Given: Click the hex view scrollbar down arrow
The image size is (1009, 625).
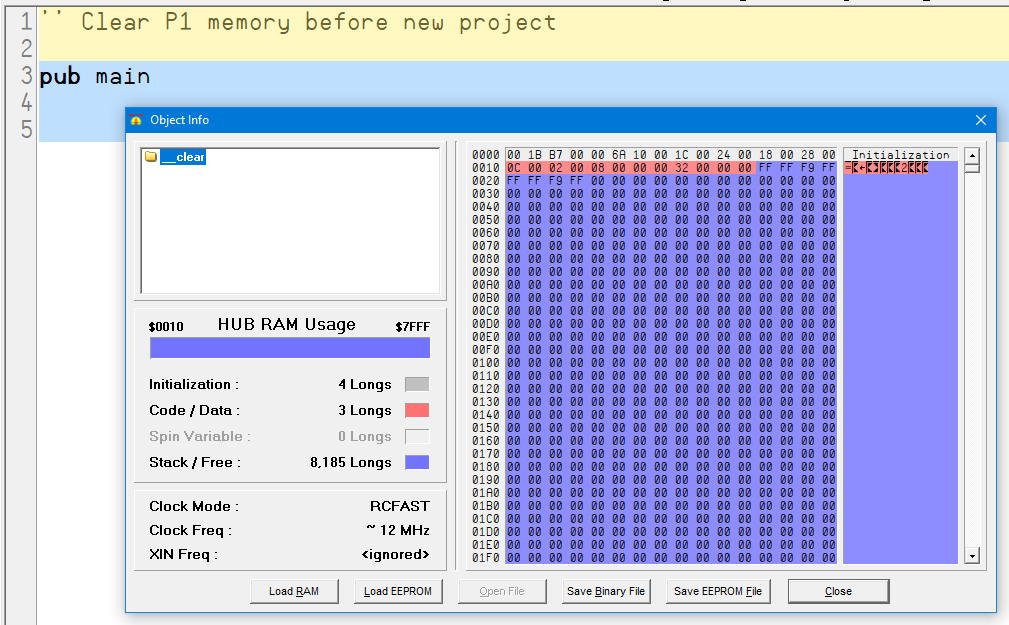Looking at the screenshot, I should (x=971, y=556).
